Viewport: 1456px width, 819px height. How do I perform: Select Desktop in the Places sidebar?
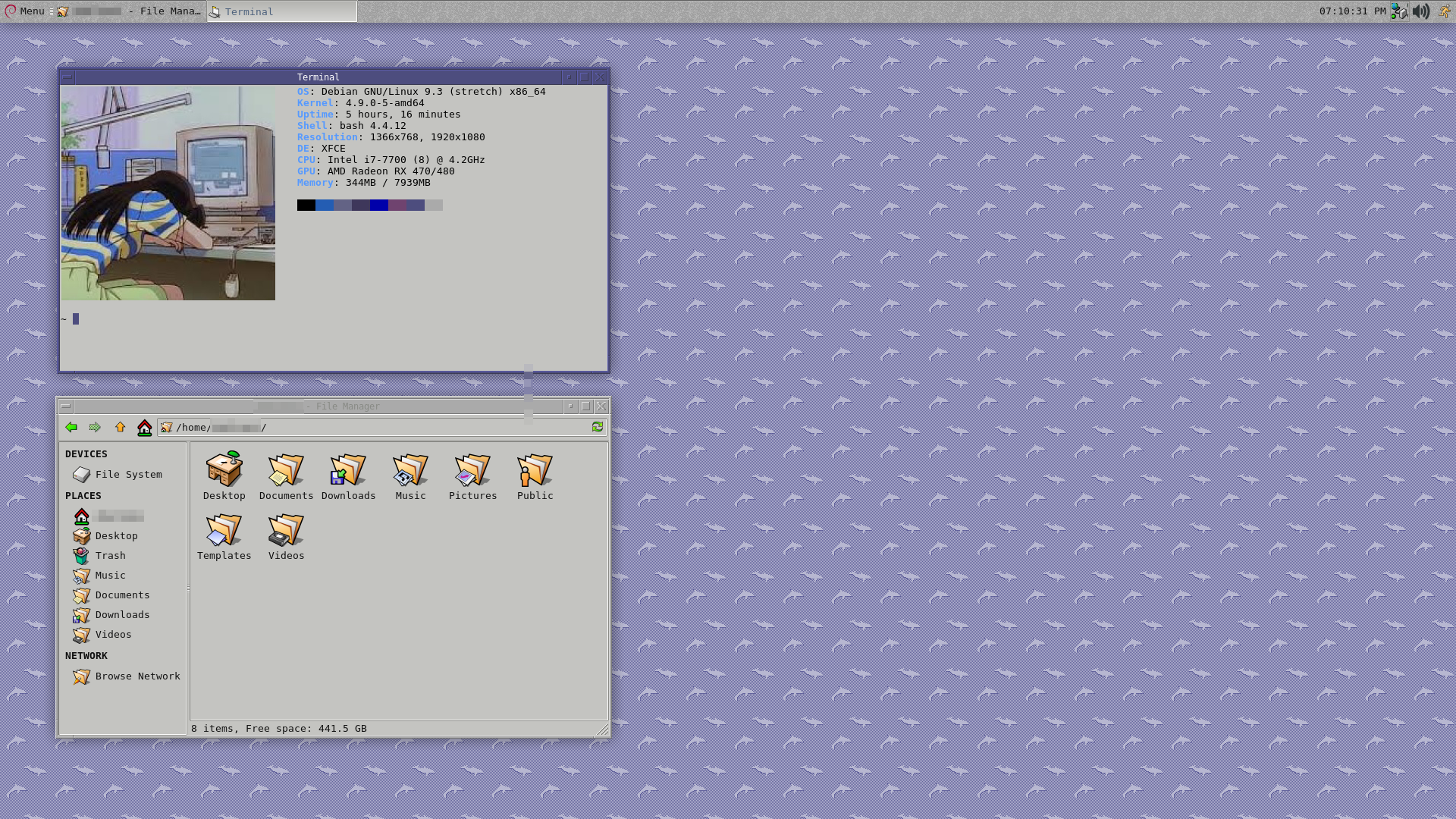coord(105,536)
